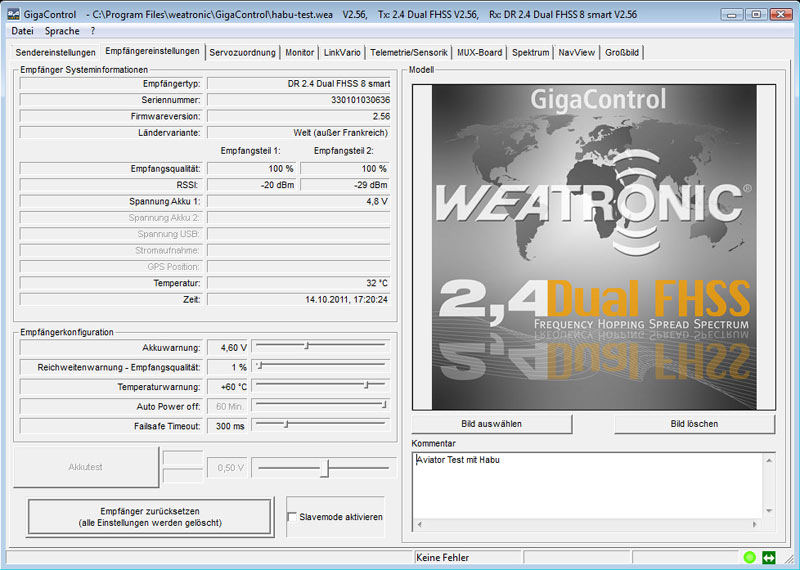The width and height of the screenshot is (800, 570).
Task: Switch to the Sendereinstellungen tab
Action: (x=55, y=53)
